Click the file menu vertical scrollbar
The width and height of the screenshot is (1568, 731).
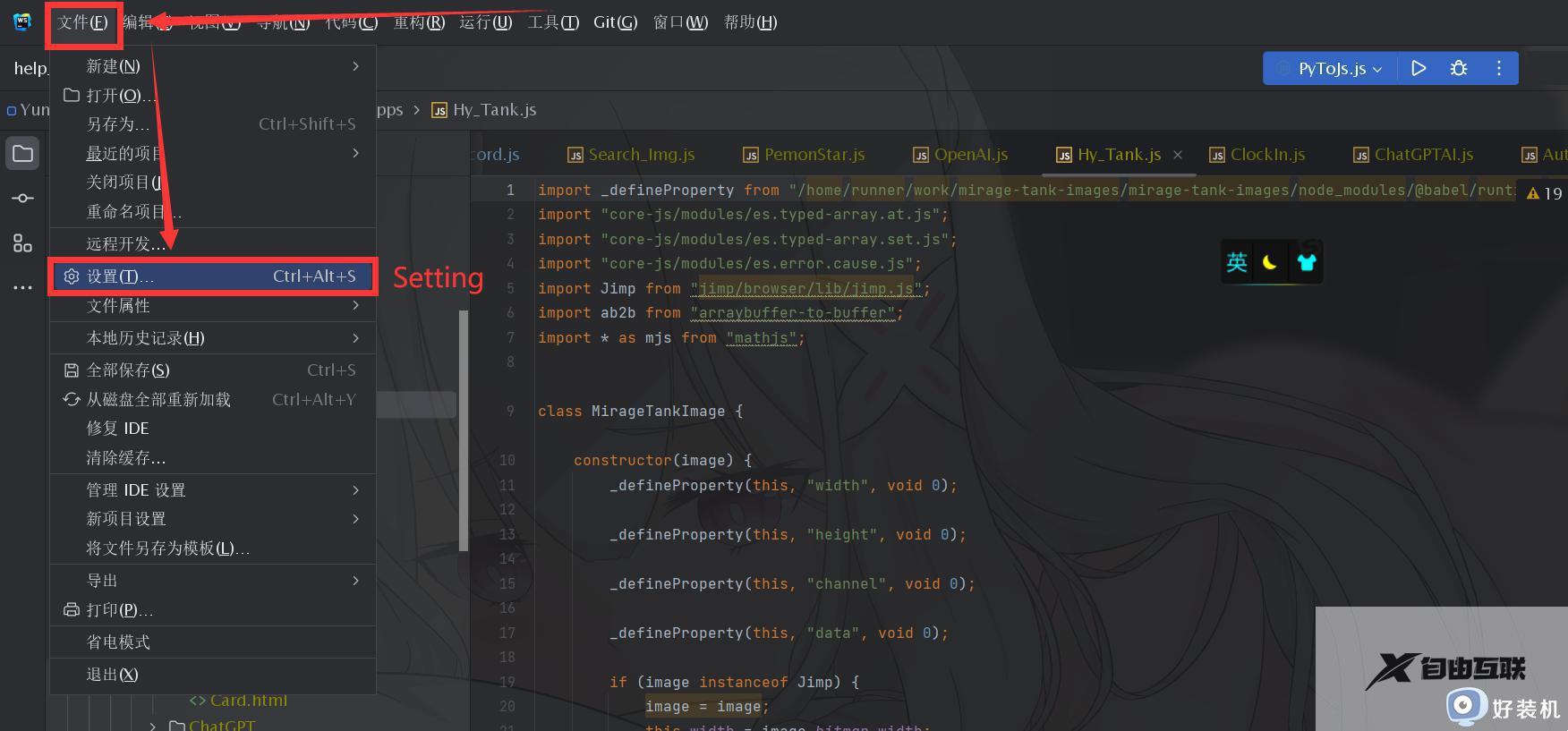(x=463, y=429)
